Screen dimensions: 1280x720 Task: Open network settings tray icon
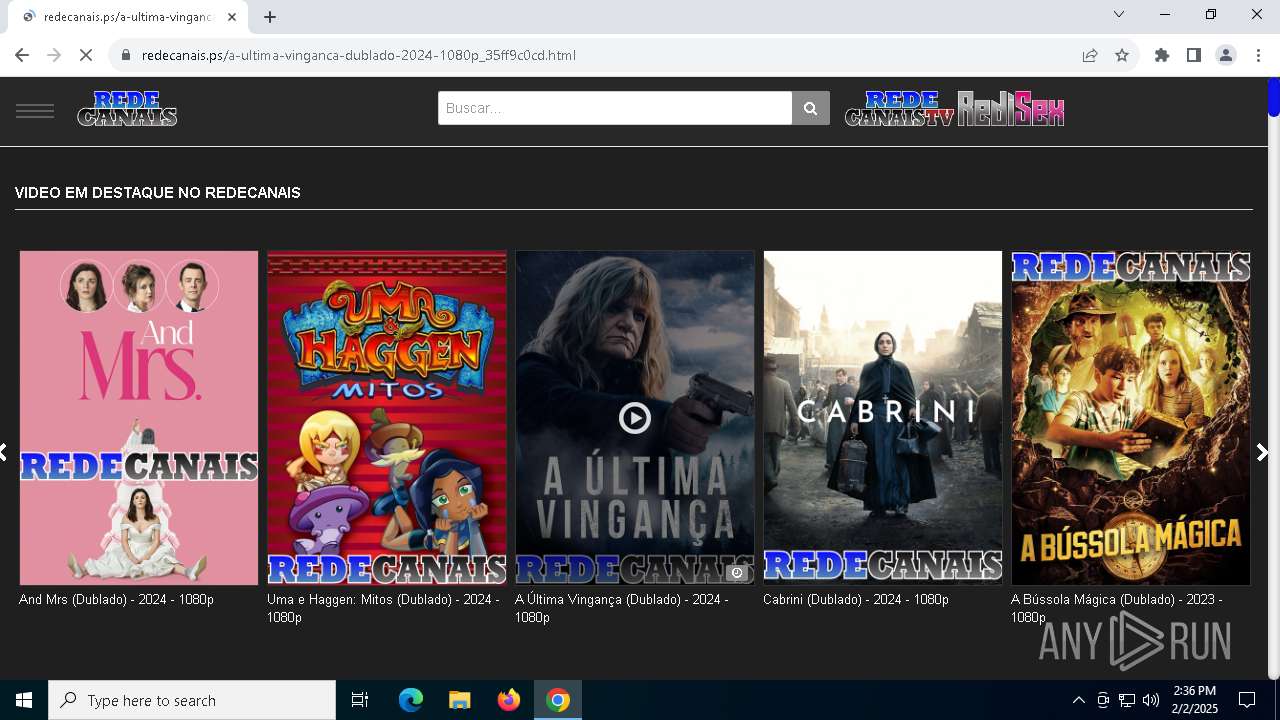click(x=1127, y=700)
